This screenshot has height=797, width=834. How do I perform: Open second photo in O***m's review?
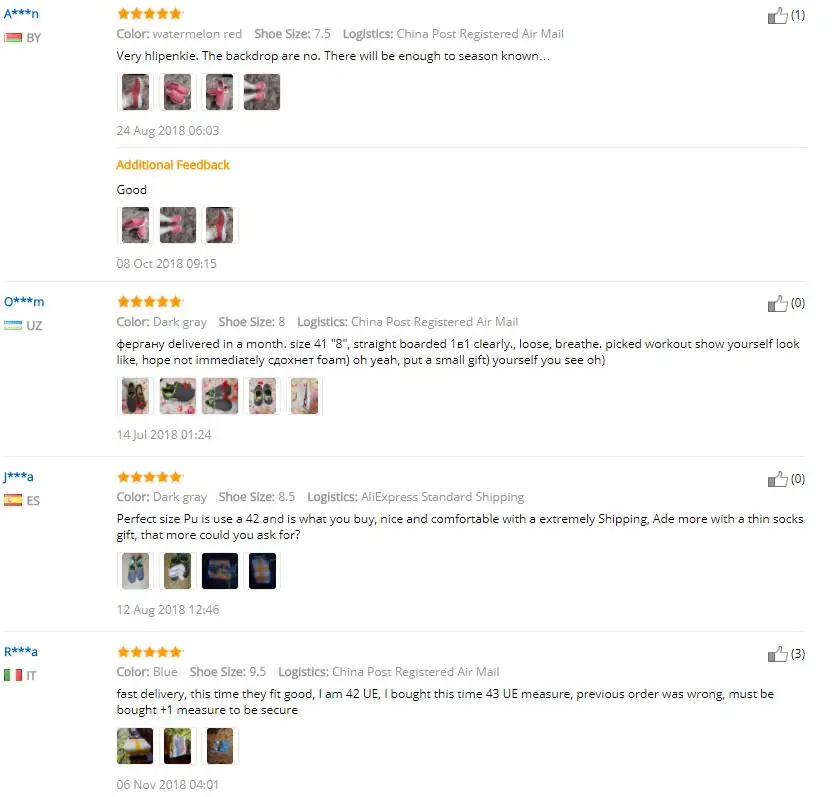point(178,396)
